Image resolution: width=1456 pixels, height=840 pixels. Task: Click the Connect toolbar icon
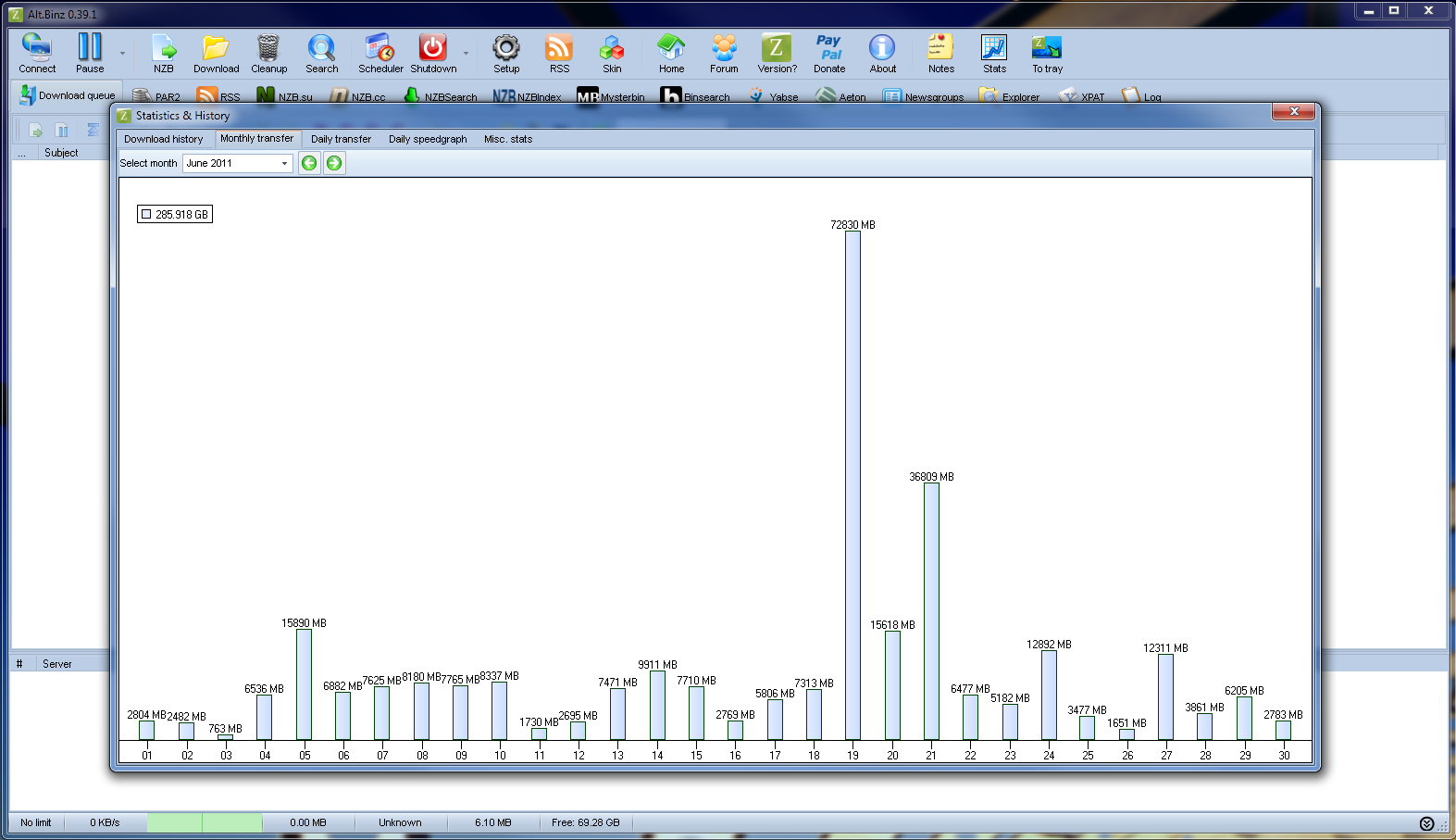pyautogui.click(x=37, y=53)
